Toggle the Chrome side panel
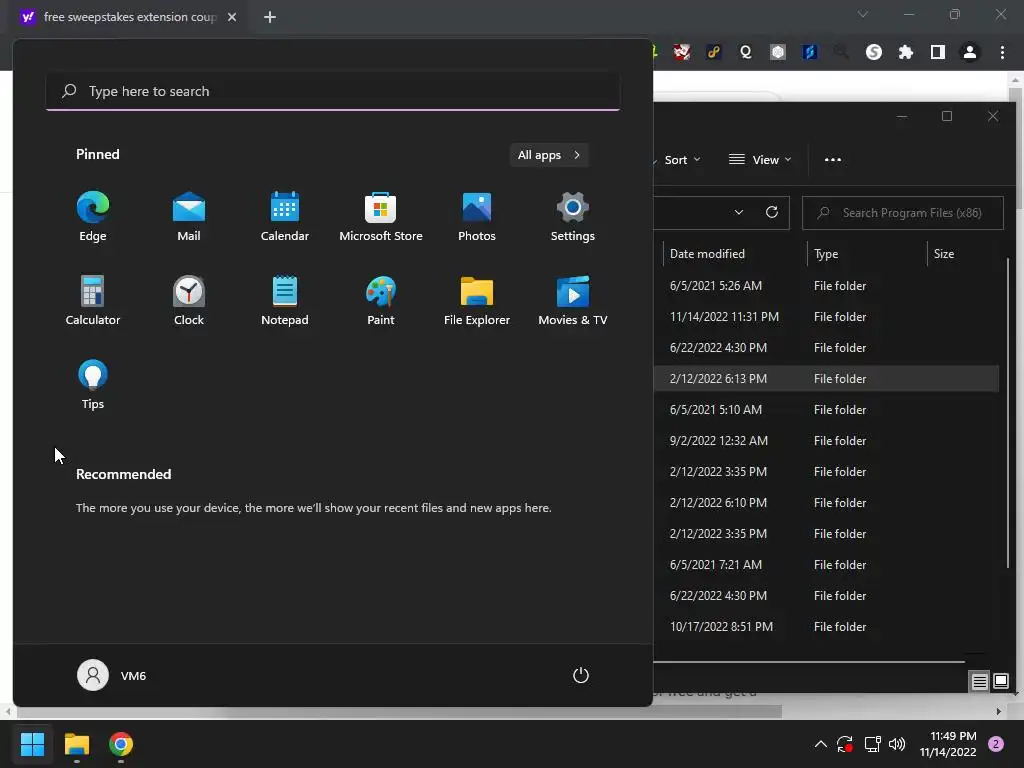 pyautogui.click(x=938, y=52)
